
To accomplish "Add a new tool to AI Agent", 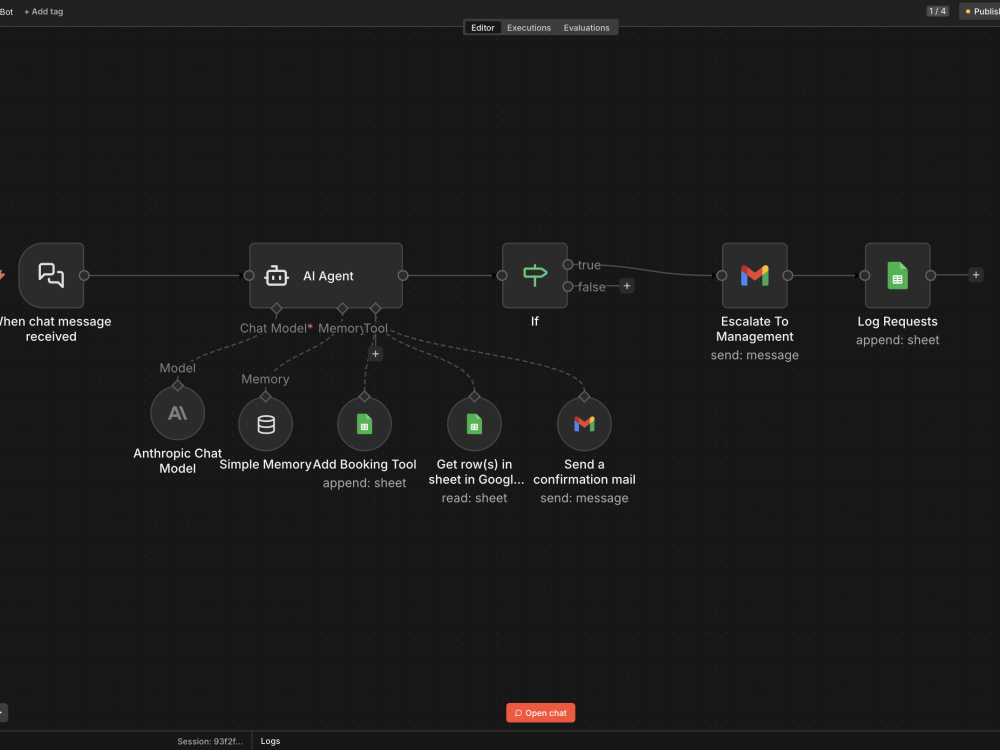I will 376,353.
